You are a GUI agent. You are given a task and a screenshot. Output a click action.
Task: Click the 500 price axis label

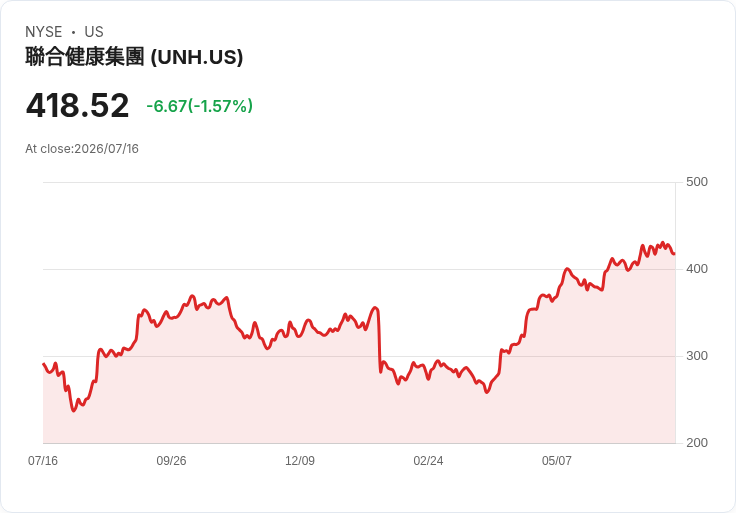point(697,182)
